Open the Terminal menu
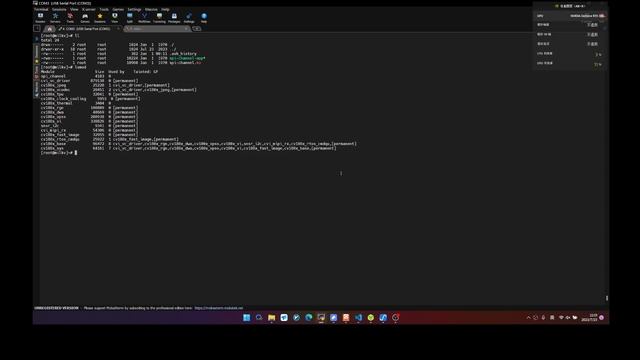640x360 pixels. (x=41, y=9)
